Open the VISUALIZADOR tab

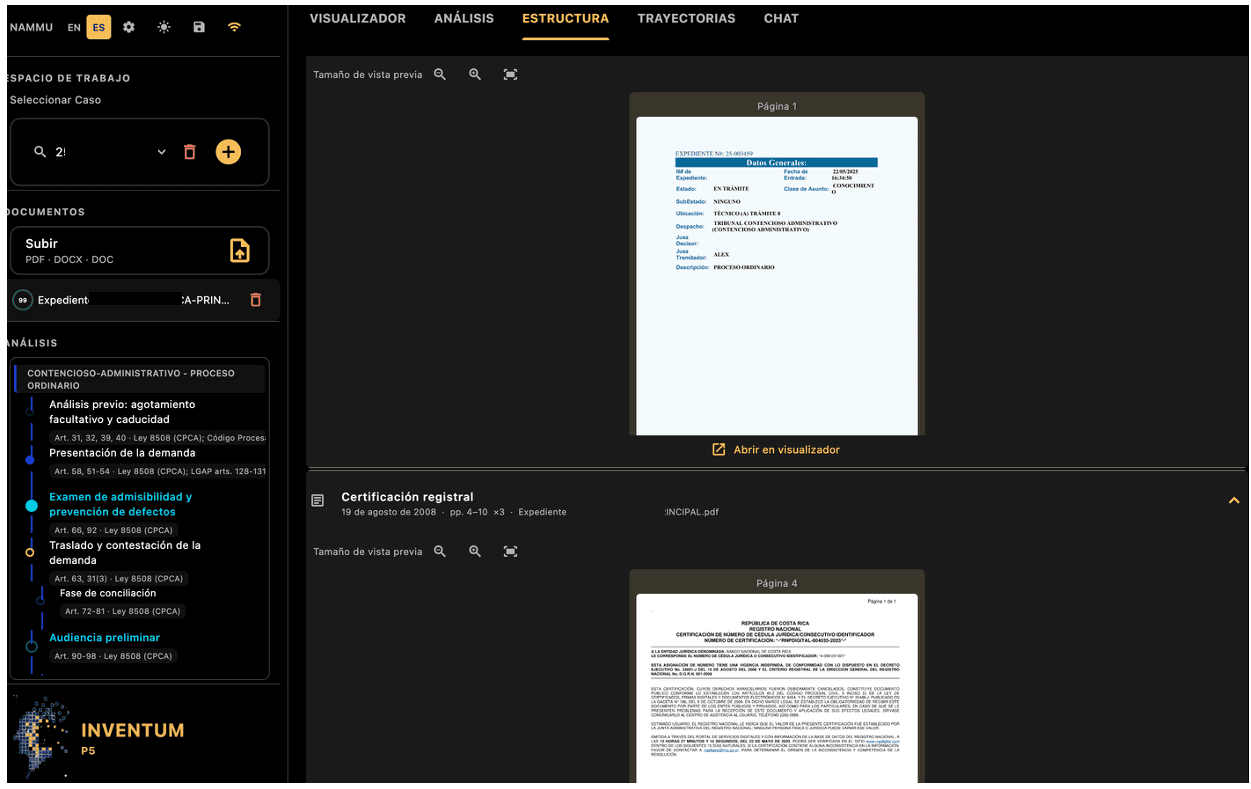click(x=357, y=19)
